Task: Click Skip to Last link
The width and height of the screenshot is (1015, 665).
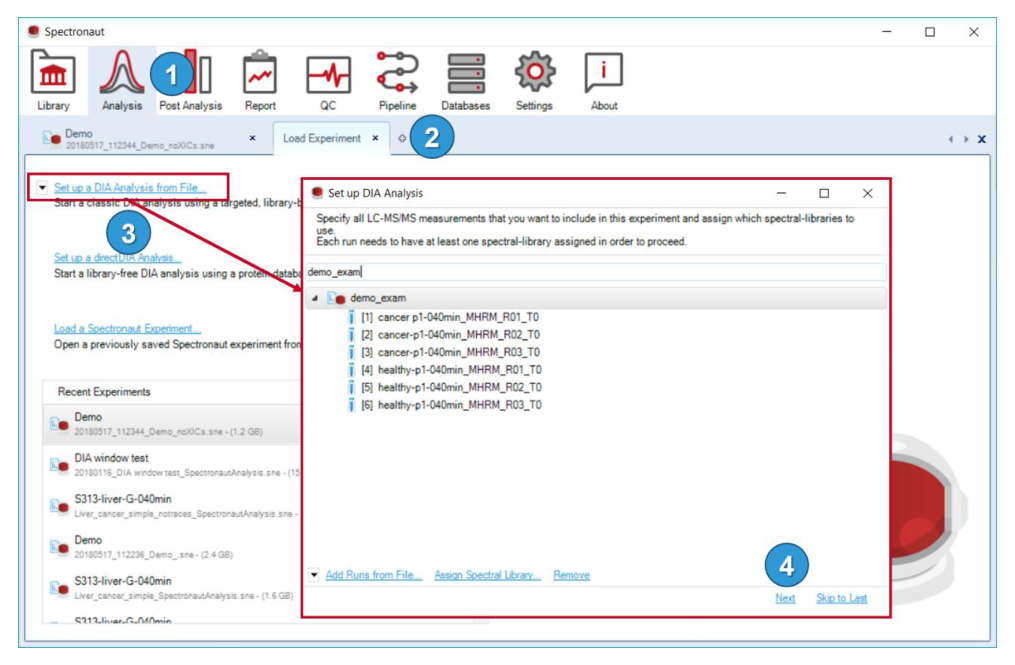Action: pos(842,598)
